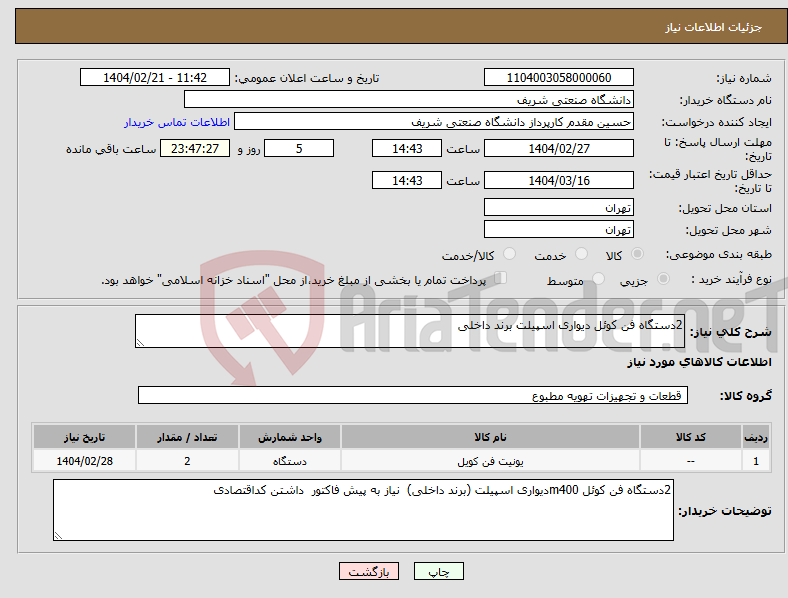Click the تاریخ نیاز column header

tap(84, 437)
